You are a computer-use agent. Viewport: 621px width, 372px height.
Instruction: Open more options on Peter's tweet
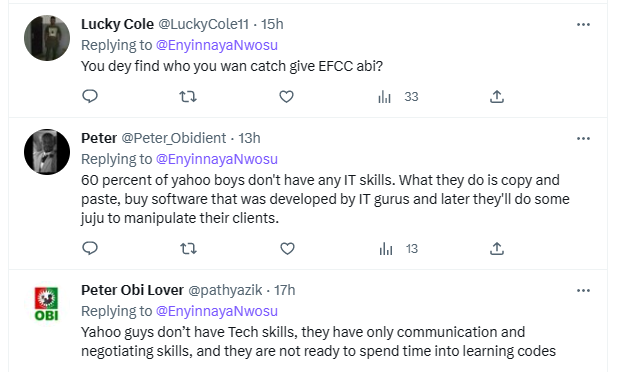pyautogui.click(x=583, y=139)
